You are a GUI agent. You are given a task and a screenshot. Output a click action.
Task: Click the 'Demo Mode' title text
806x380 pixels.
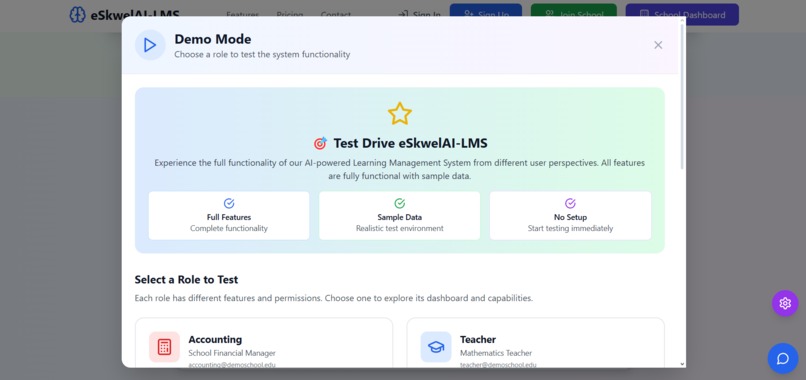click(212, 39)
